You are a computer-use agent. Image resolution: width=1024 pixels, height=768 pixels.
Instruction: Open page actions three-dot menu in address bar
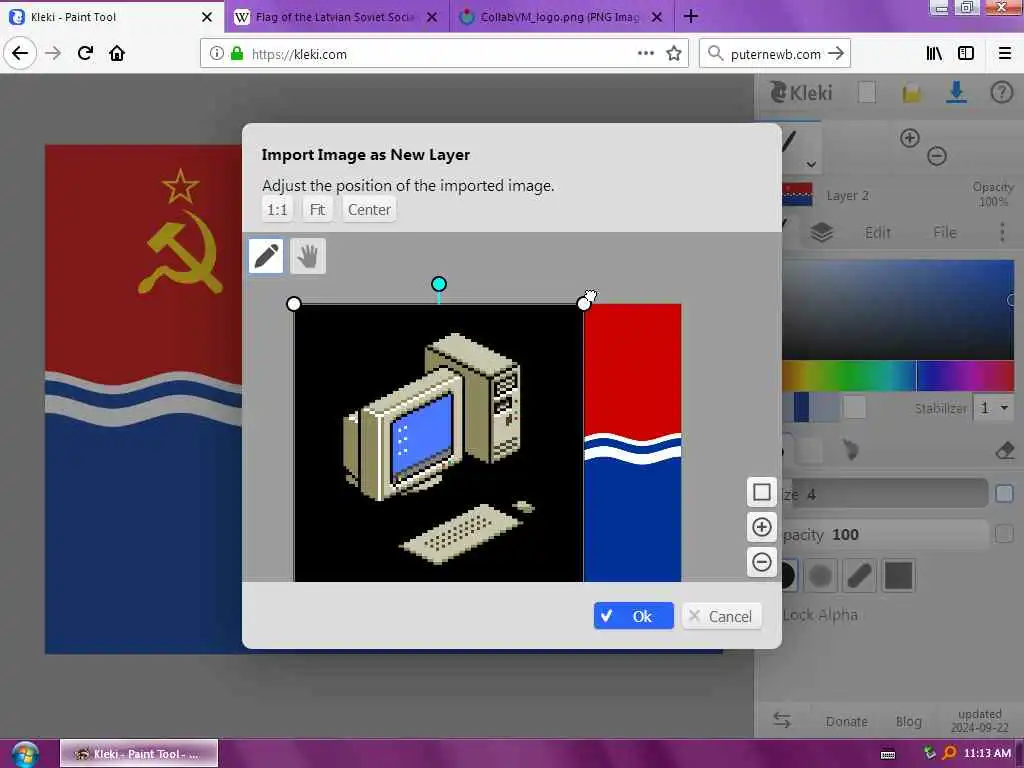coord(646,53)
